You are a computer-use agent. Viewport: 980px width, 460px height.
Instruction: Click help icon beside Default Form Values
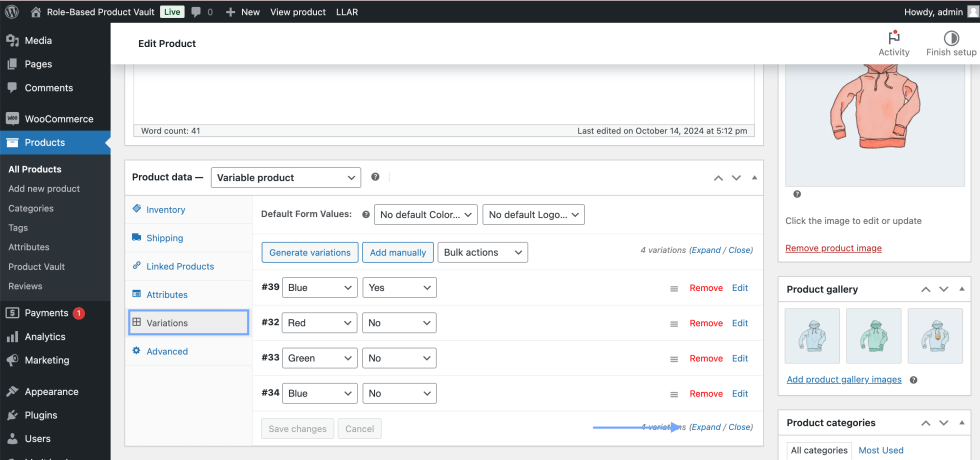click(x=365, y=214)
